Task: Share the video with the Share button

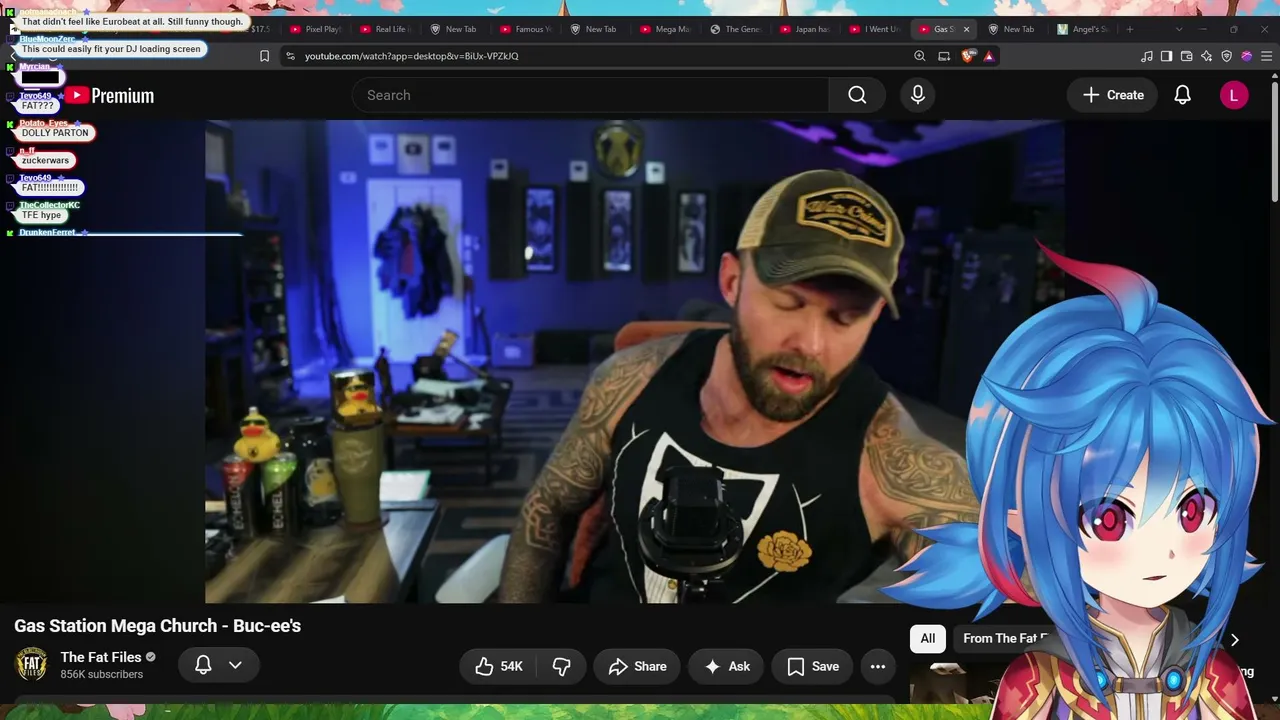Action: 637,666
